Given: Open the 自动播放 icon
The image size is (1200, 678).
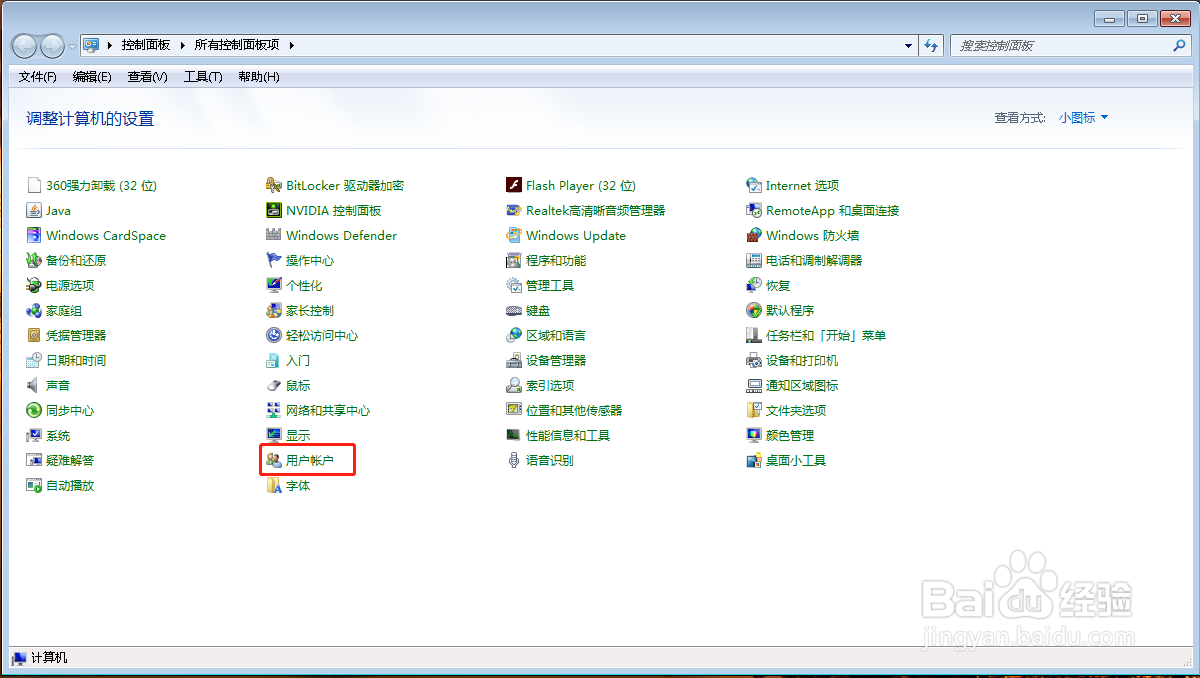Looking at the screenshot, I should point(34,485).
